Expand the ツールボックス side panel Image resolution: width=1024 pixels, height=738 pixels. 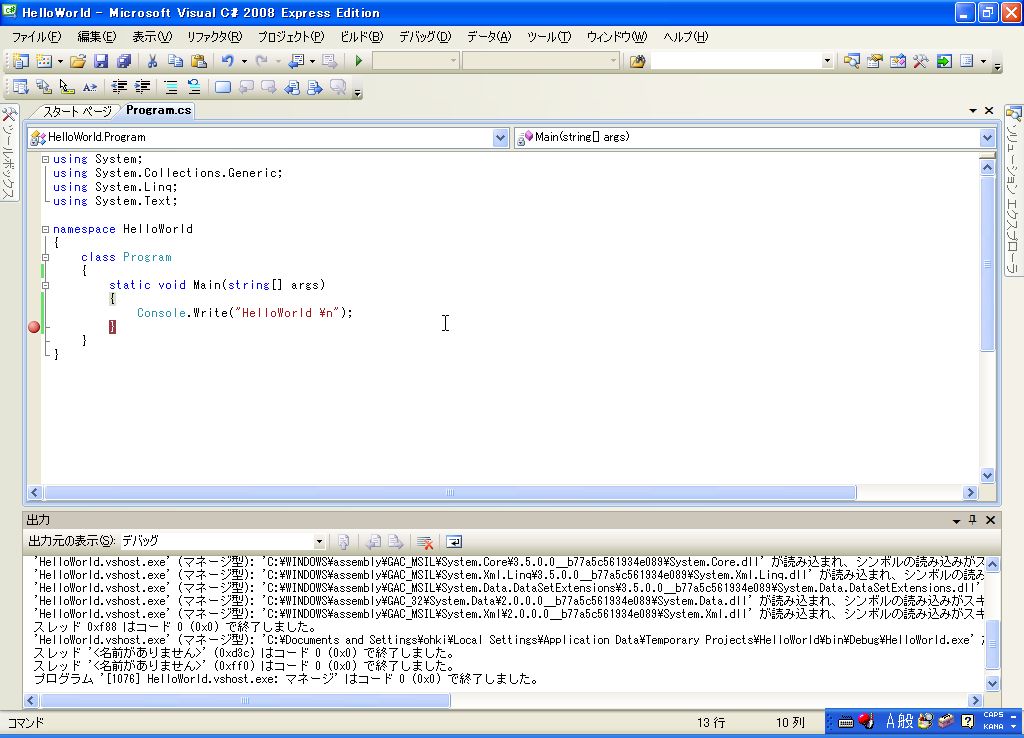click(x=8, y=153)
